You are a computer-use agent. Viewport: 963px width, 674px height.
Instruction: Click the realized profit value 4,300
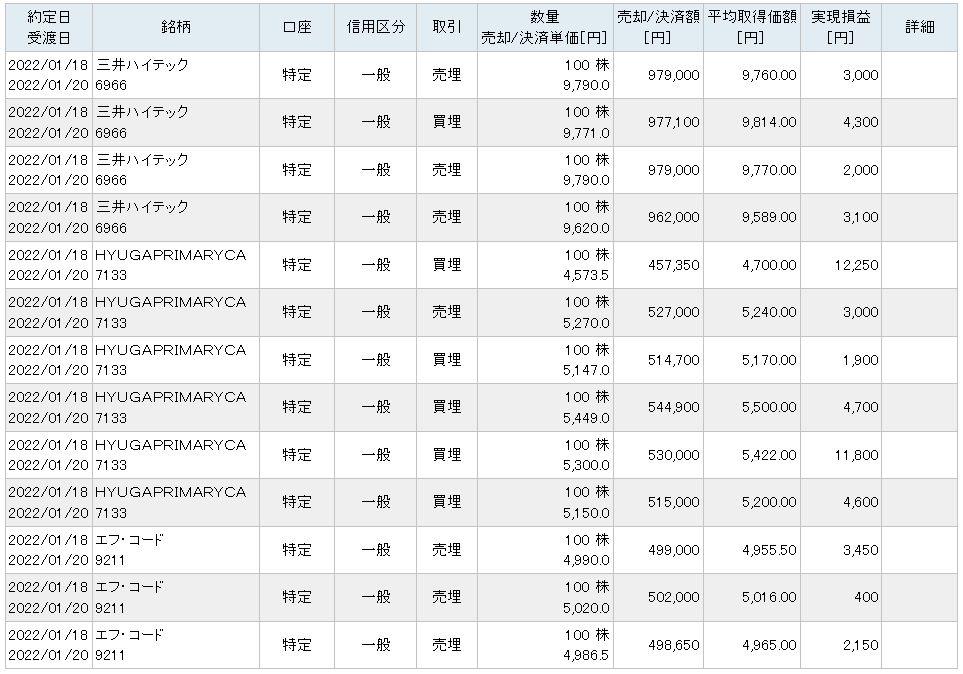coord(860,122)
